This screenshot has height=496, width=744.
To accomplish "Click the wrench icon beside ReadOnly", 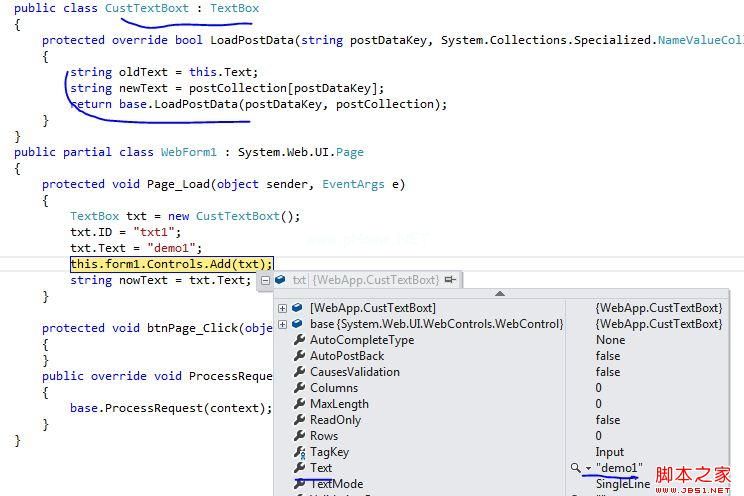I will click(299, 420).
